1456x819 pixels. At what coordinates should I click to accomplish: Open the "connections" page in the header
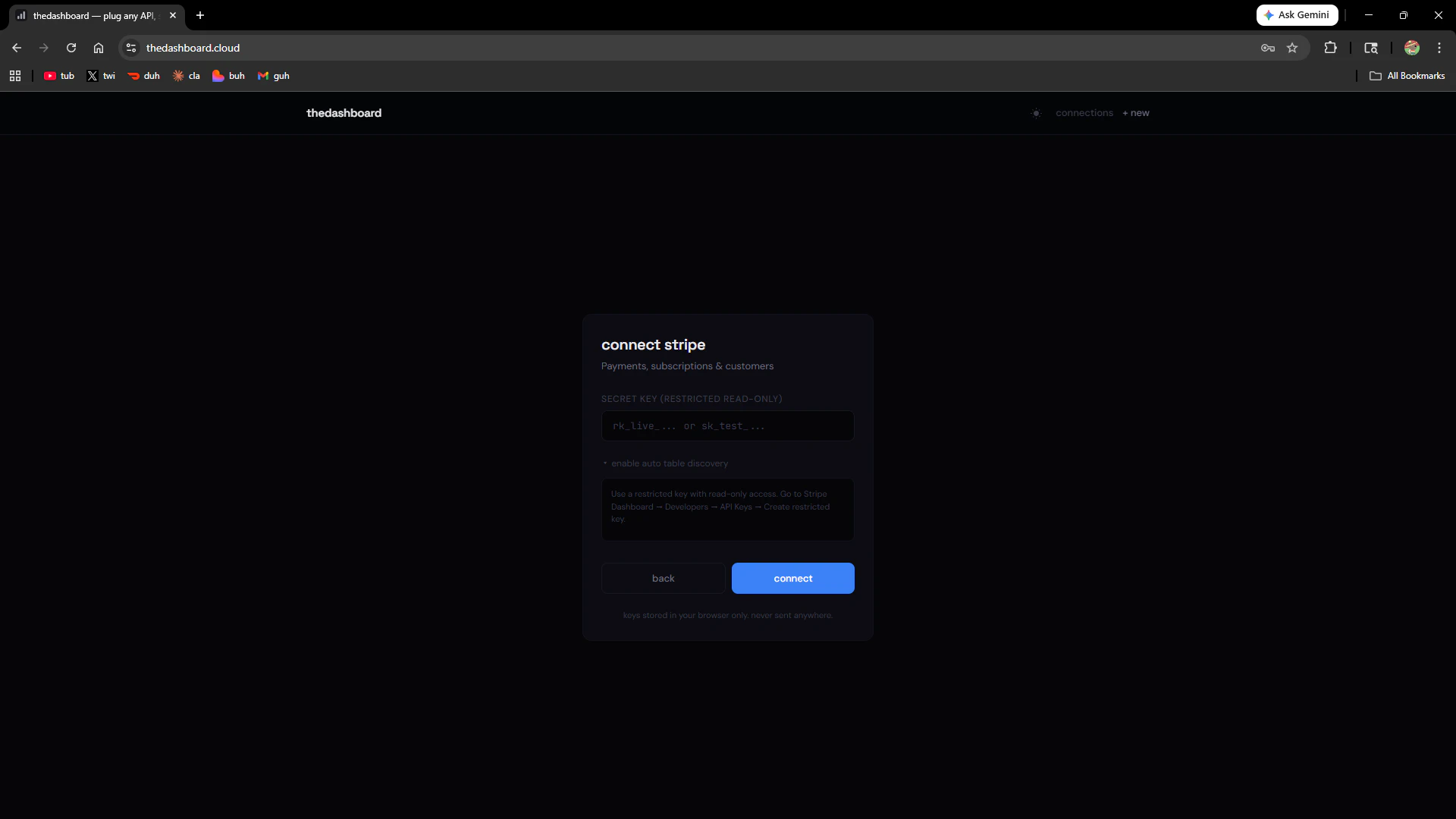[x=1084, y=112]
